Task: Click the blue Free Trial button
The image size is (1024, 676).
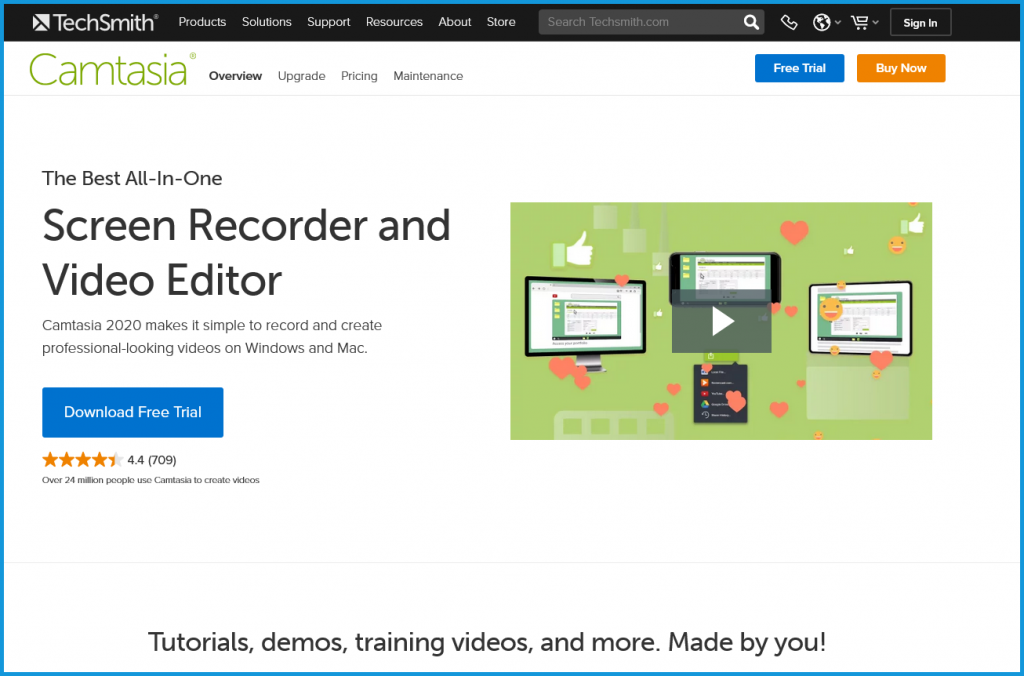Action: point(799,68)
